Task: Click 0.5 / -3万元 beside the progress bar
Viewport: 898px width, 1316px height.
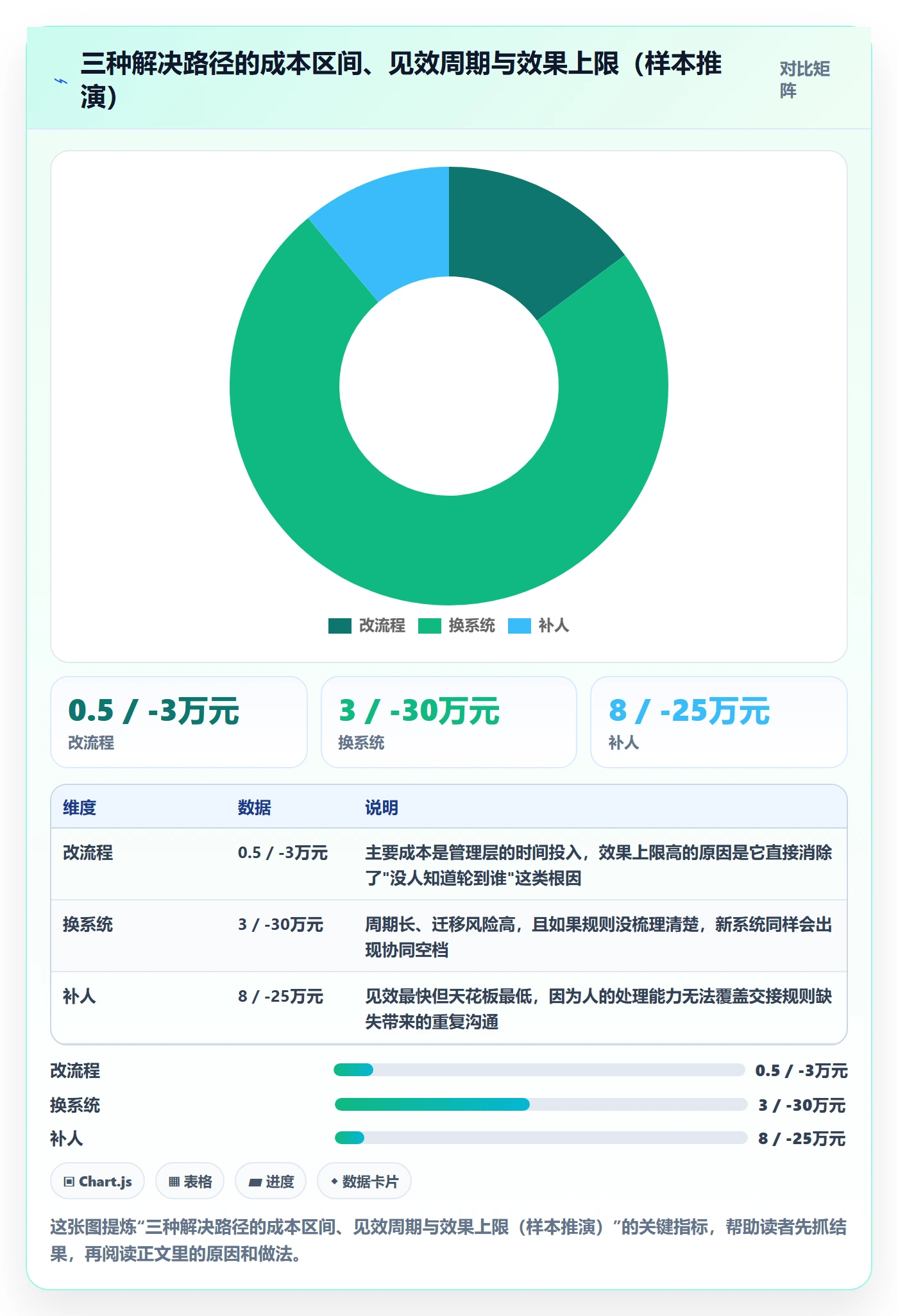Action: [x=802, y=1070]
